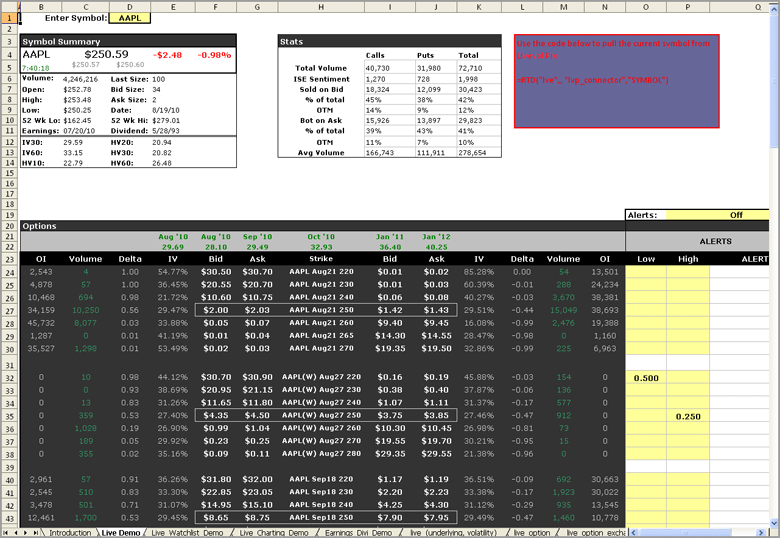Click the HV60 value 26.48
This screenshot has width=780, height=538.
click(x=162, y=163)
